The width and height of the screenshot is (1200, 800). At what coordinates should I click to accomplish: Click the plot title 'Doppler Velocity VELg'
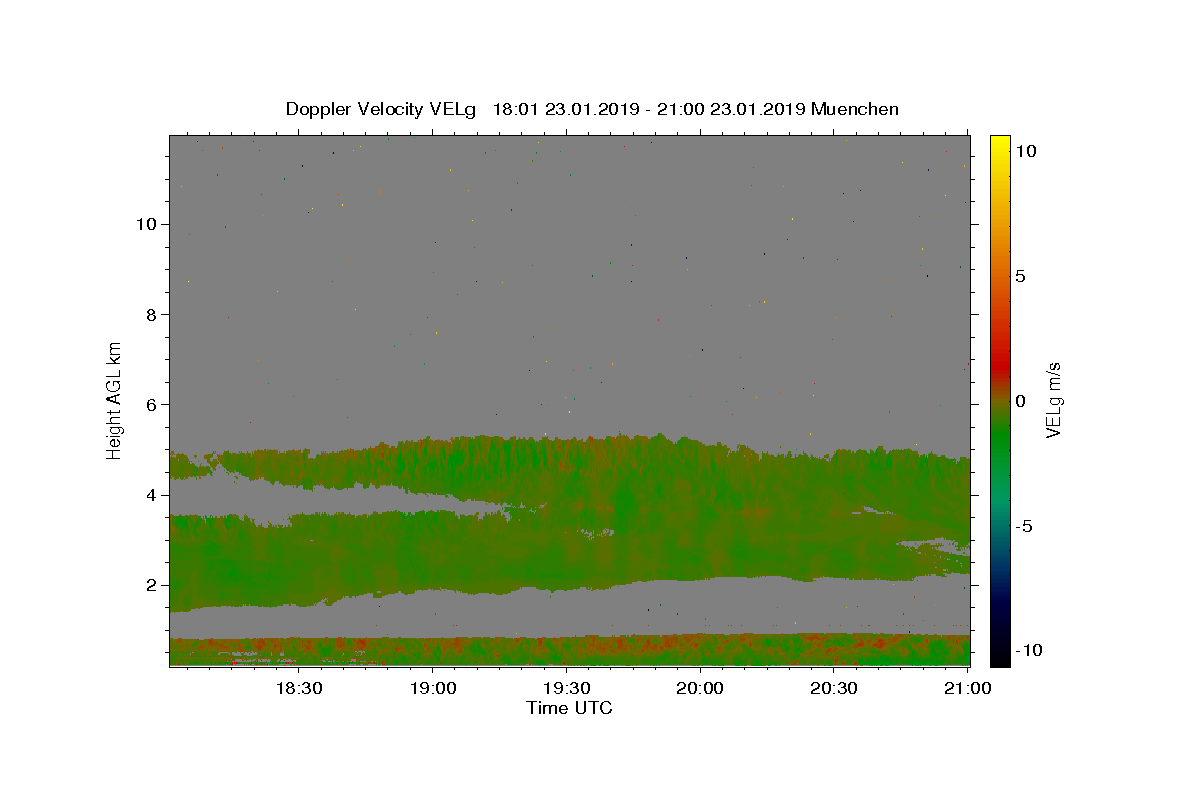tap(383, 109)
